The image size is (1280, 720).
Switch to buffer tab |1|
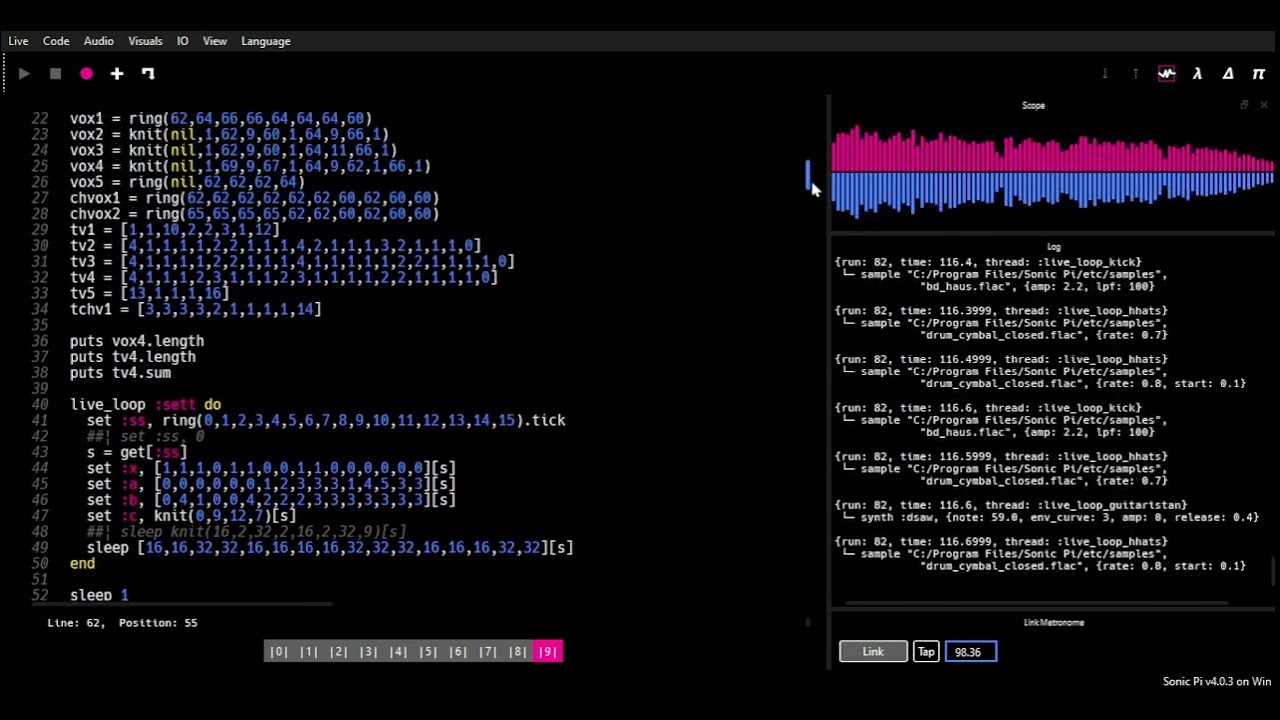point(309,652)
